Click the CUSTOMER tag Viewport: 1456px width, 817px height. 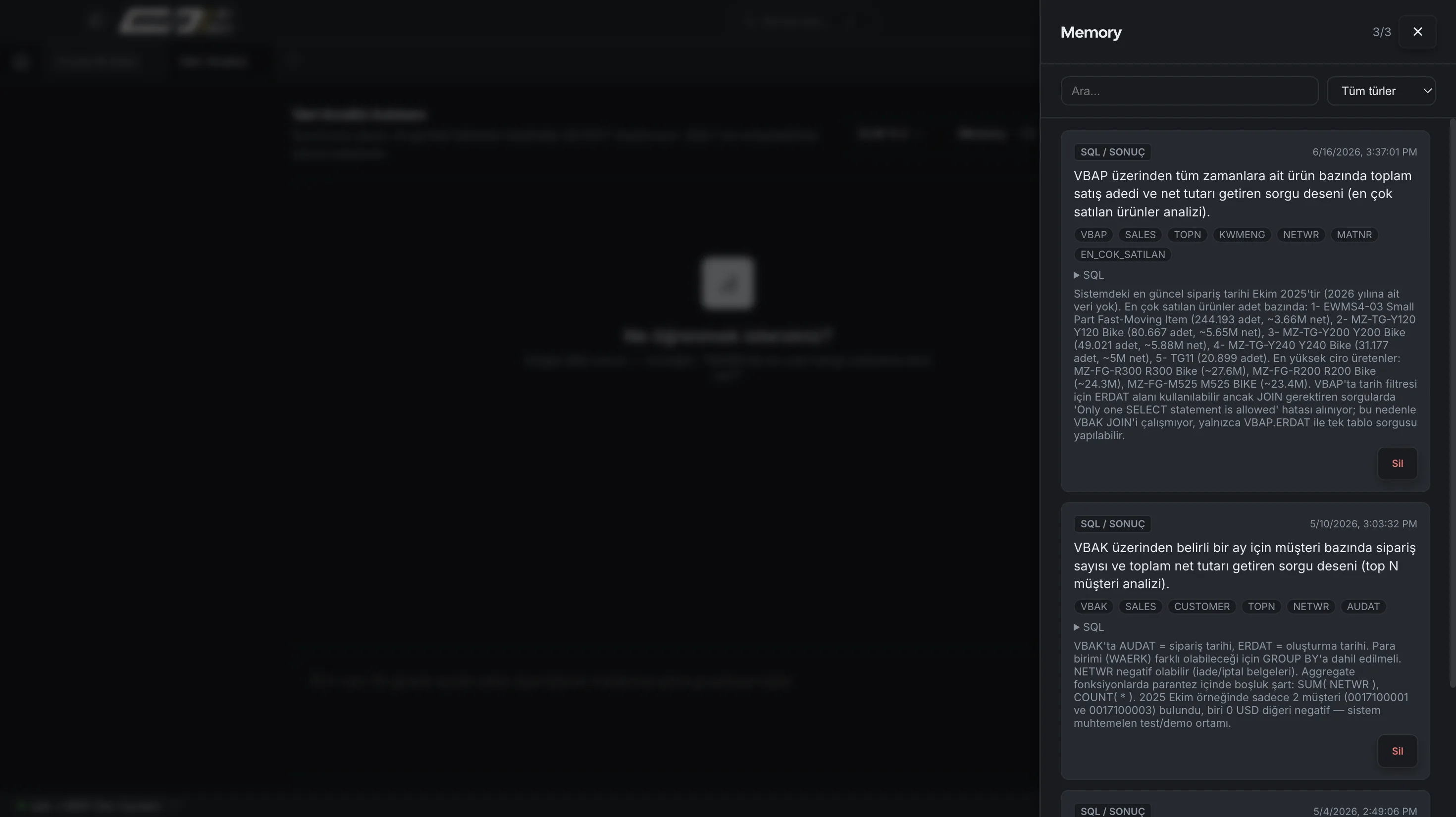coord(1201,607)
